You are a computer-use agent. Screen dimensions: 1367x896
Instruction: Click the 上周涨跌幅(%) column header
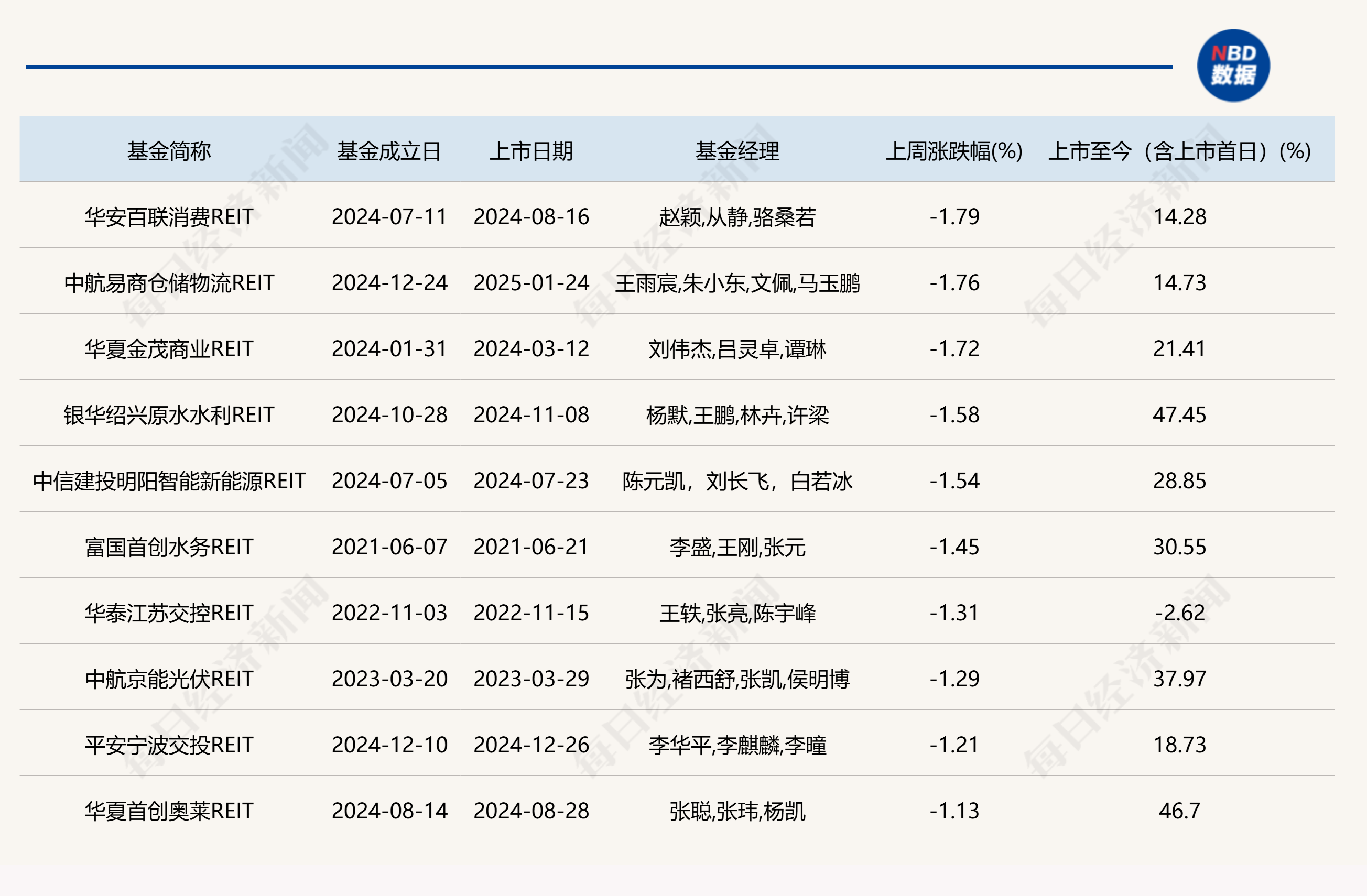tap(954, 151)
